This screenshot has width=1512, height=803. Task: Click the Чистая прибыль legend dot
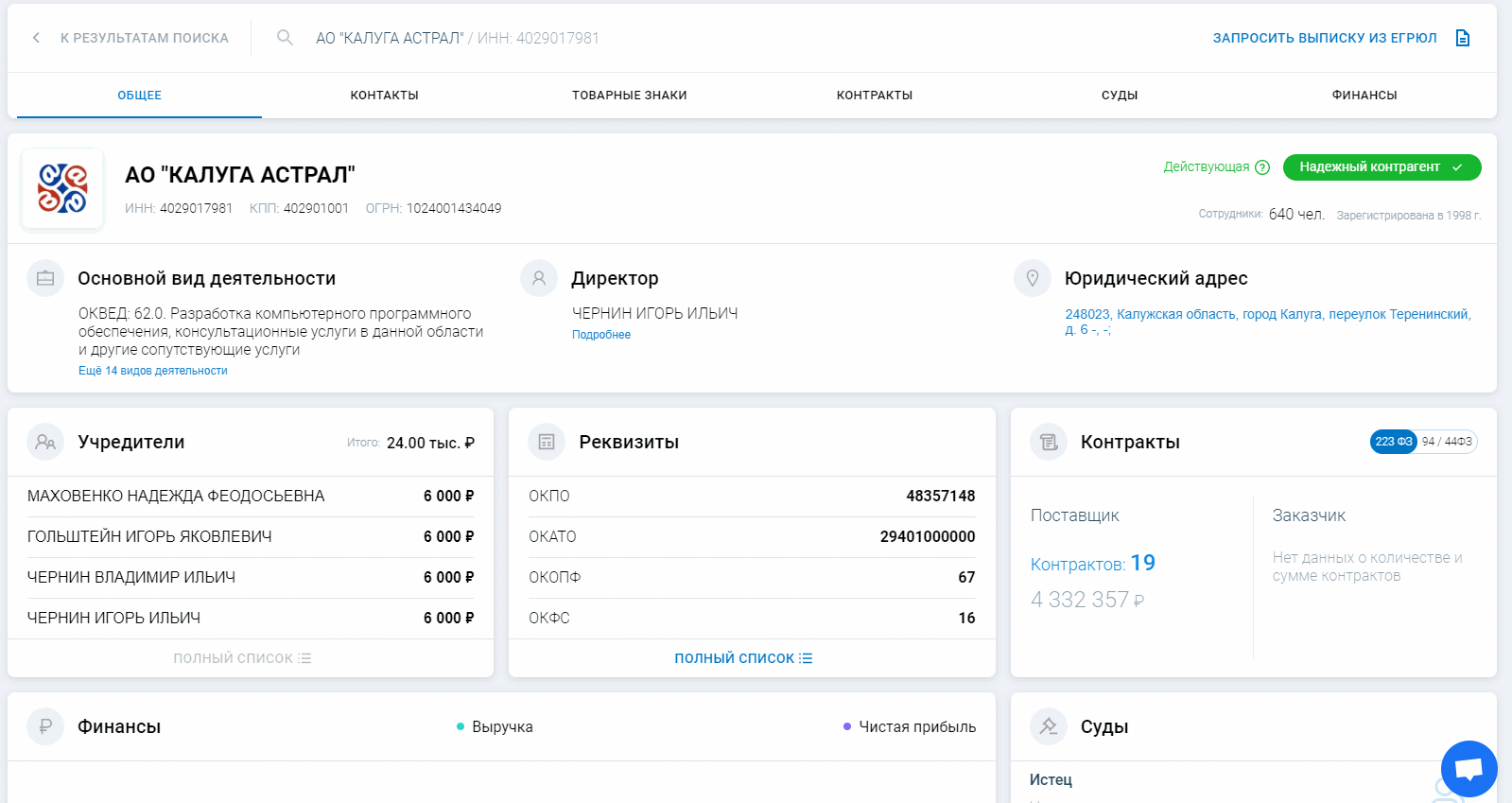[x=847, y=727]
